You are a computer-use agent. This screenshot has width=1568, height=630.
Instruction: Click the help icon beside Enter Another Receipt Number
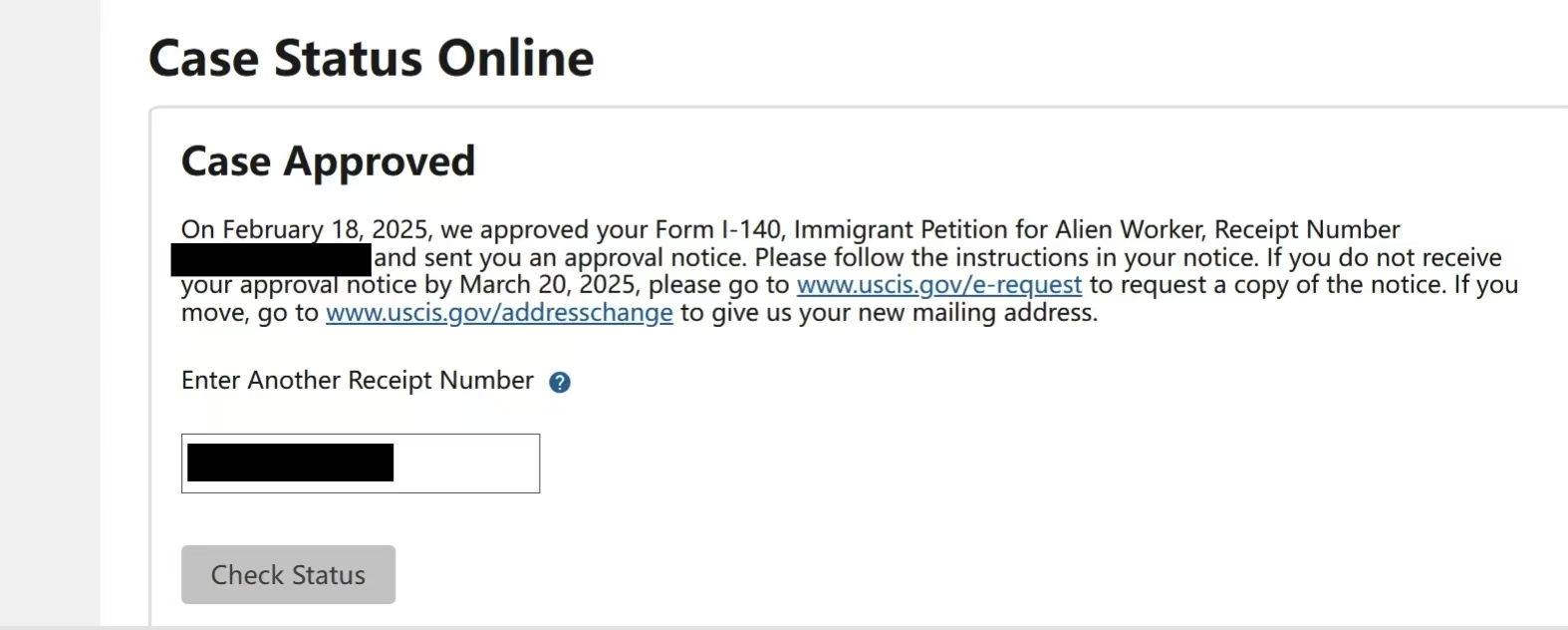click(560, 382)
